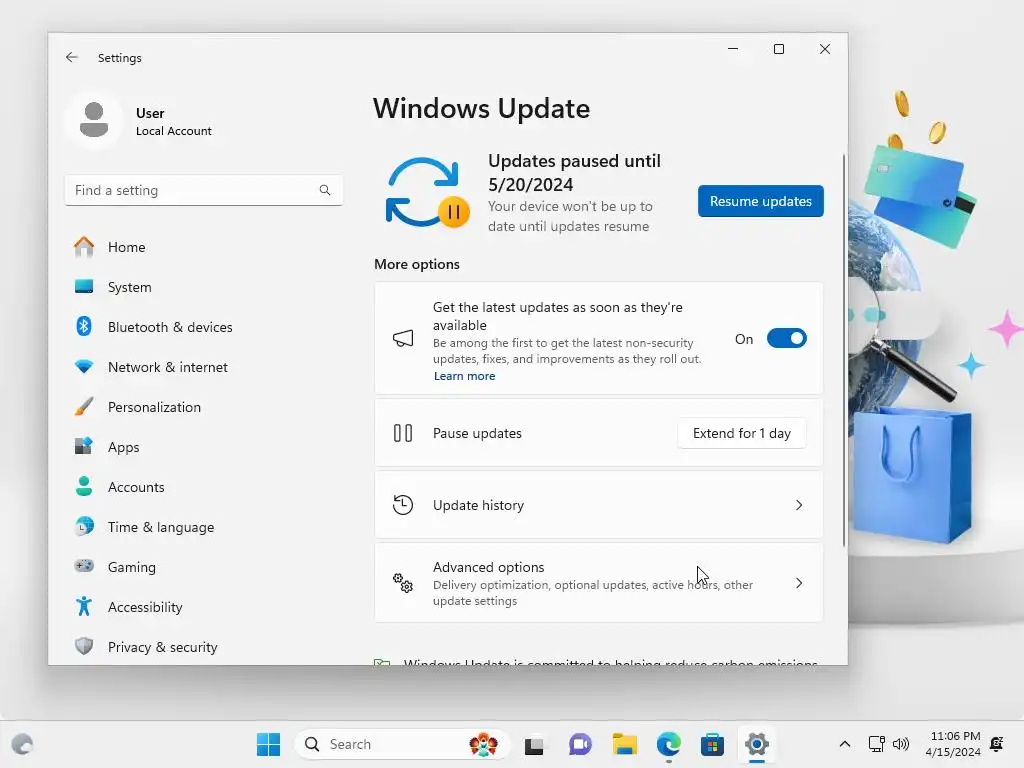Open Network & internet settings
This screenshot has height=768, width=1024.
pos(202,366)
